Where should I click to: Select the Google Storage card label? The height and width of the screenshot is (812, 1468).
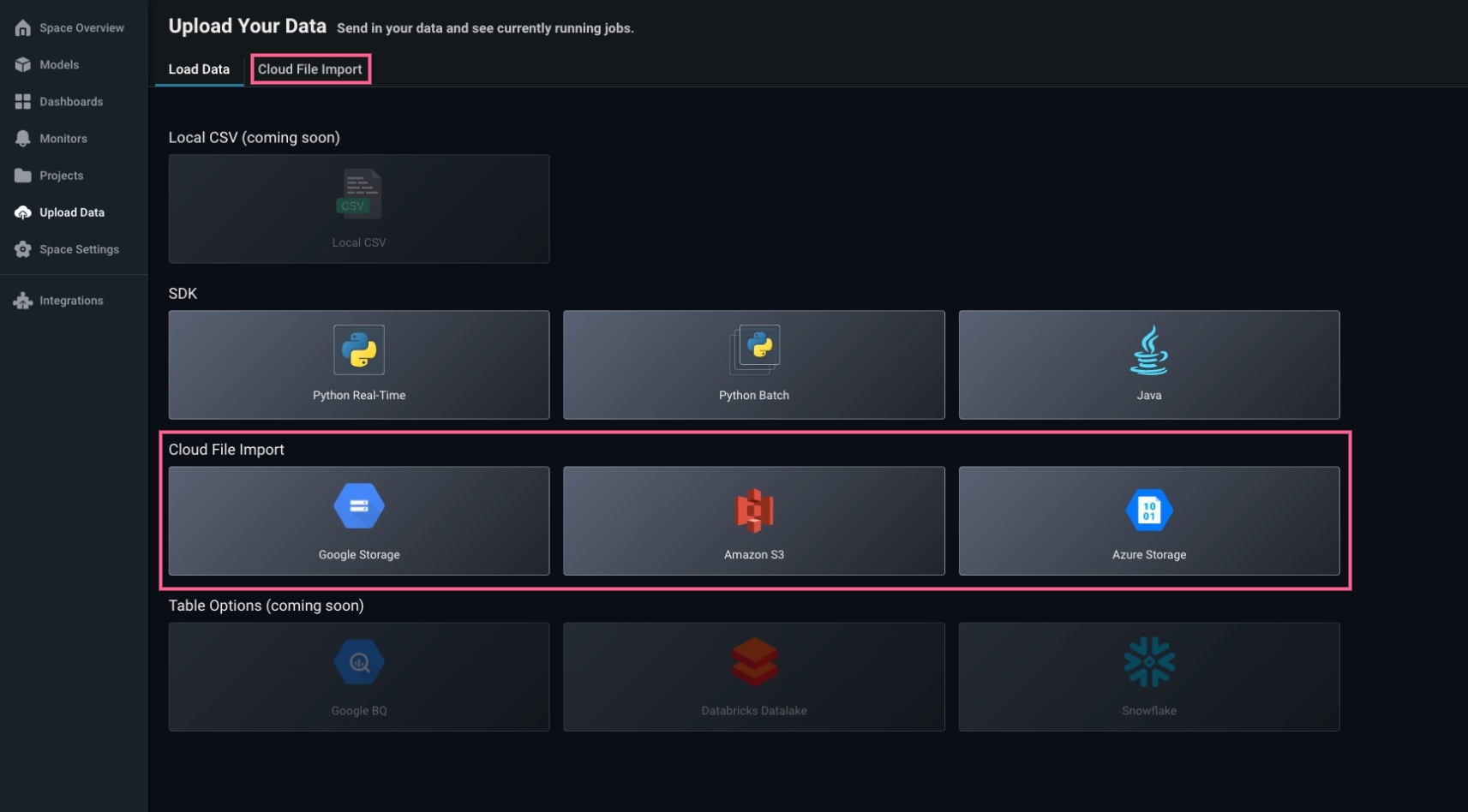[359, 555]
